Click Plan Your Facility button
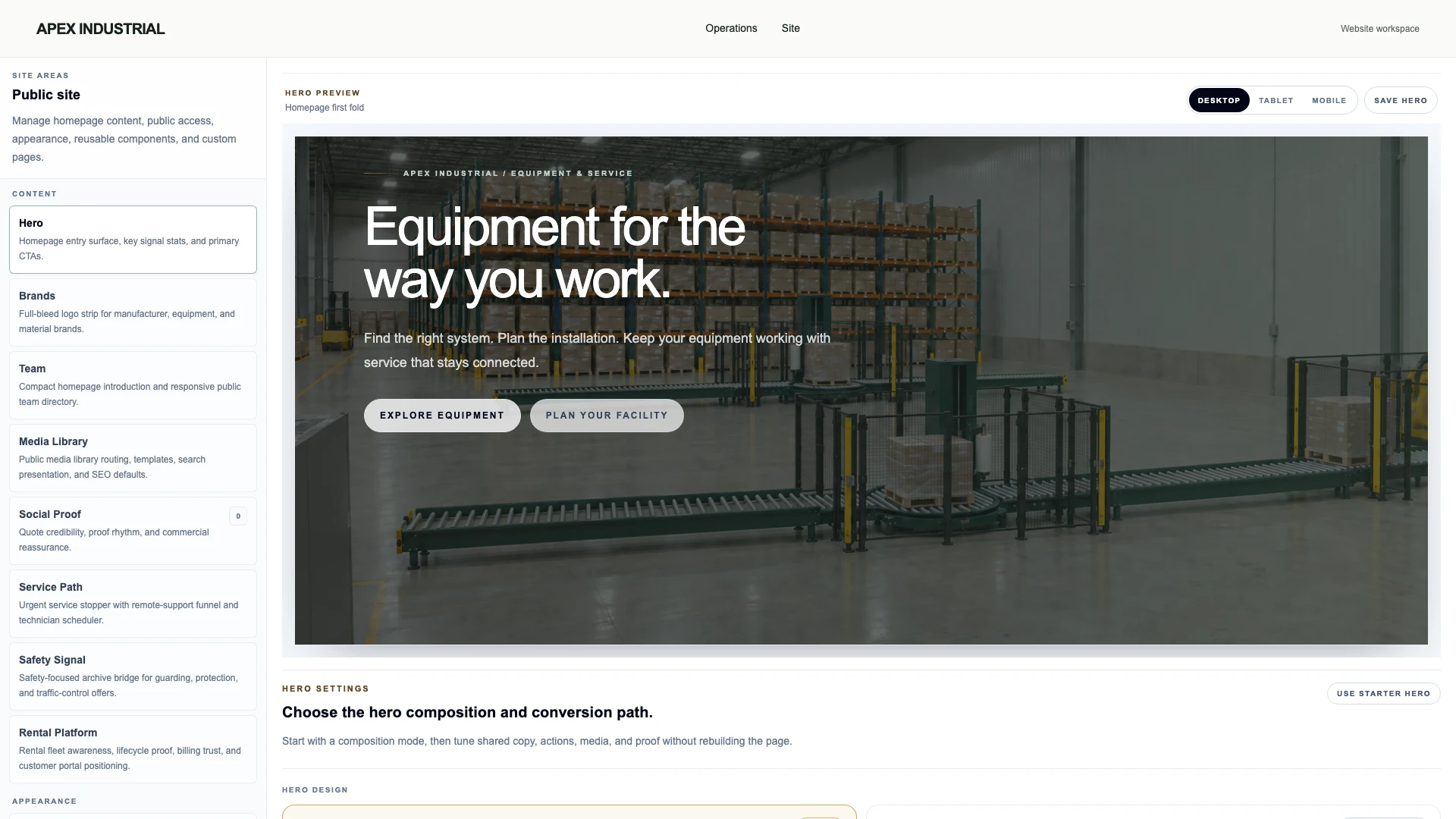This screenshot has width=1456, height=819. (607, 416)
